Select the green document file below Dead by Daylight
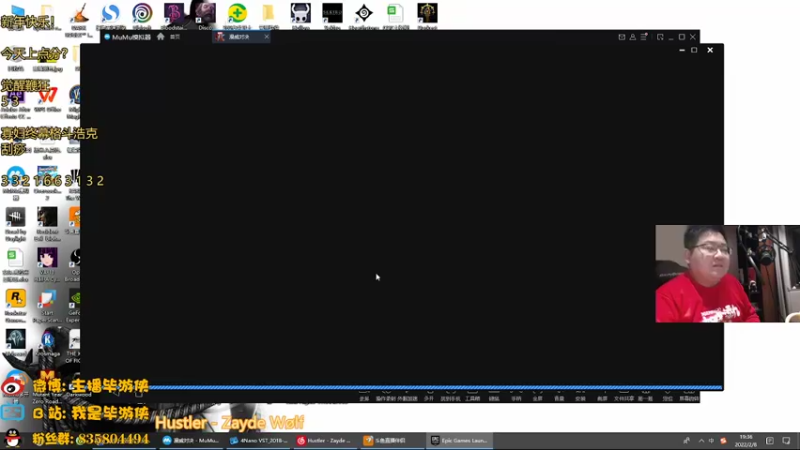 tap(15, 265)
